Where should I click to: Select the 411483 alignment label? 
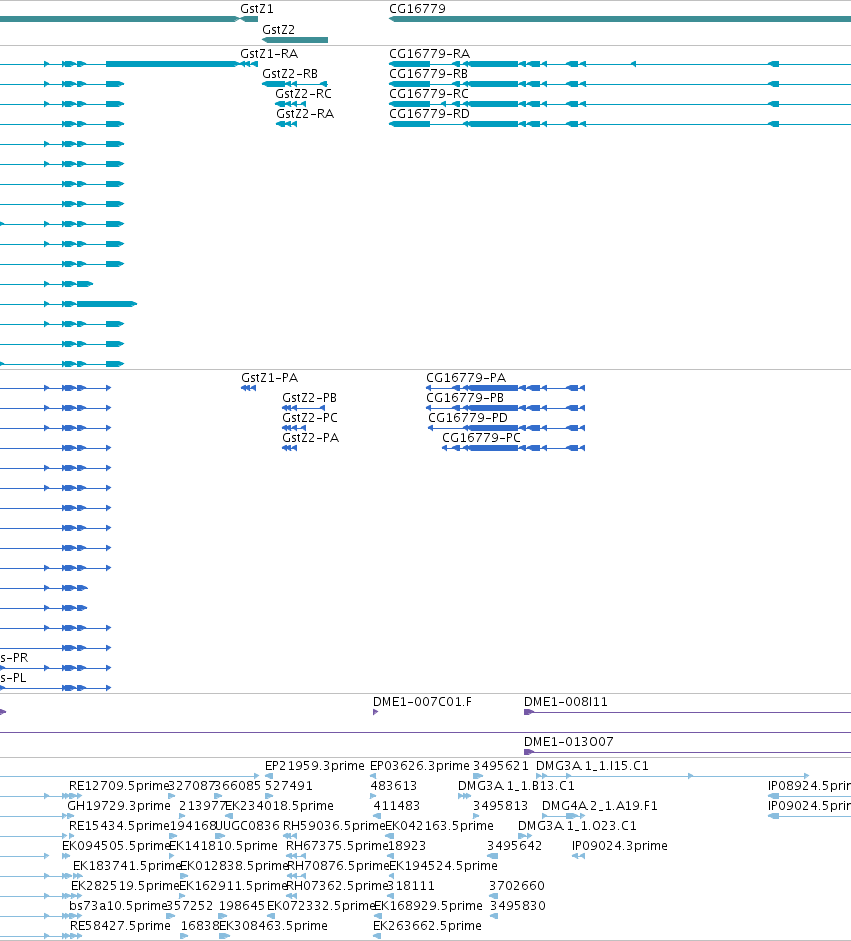tap(397, 805)
